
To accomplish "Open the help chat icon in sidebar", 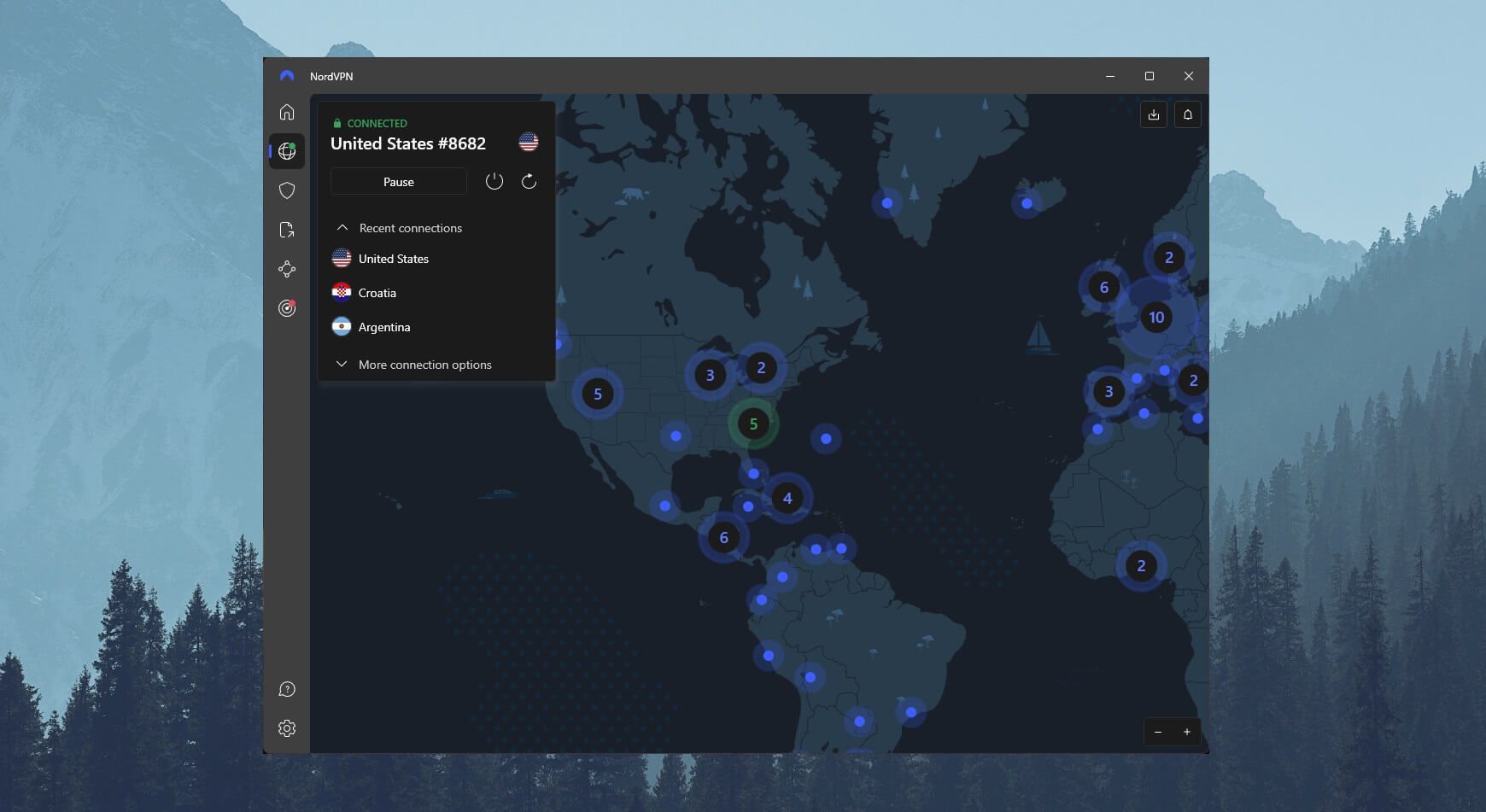I will pyautogui.click(x=287, y=689).
